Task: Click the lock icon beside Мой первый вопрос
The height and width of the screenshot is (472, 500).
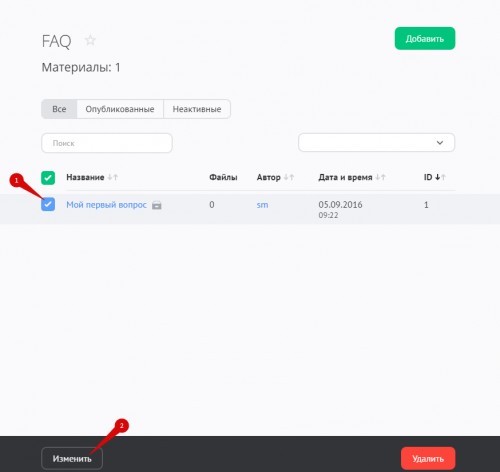Action: click(x=157, y=205)
